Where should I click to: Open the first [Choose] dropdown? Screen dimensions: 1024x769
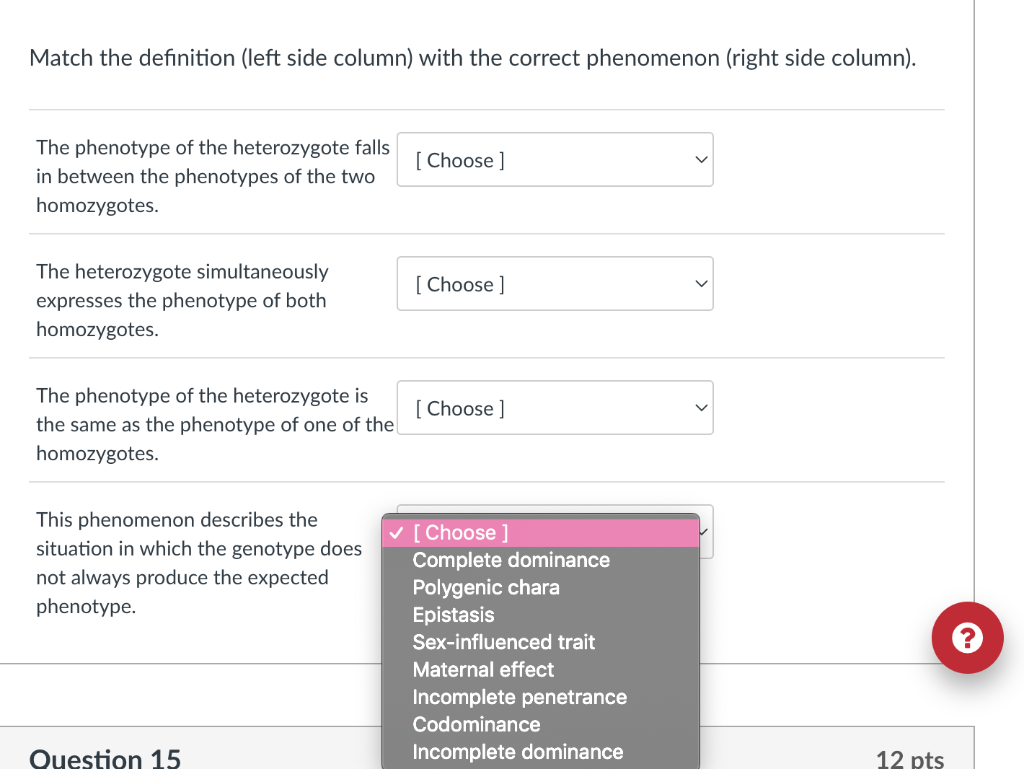[555, 159]
